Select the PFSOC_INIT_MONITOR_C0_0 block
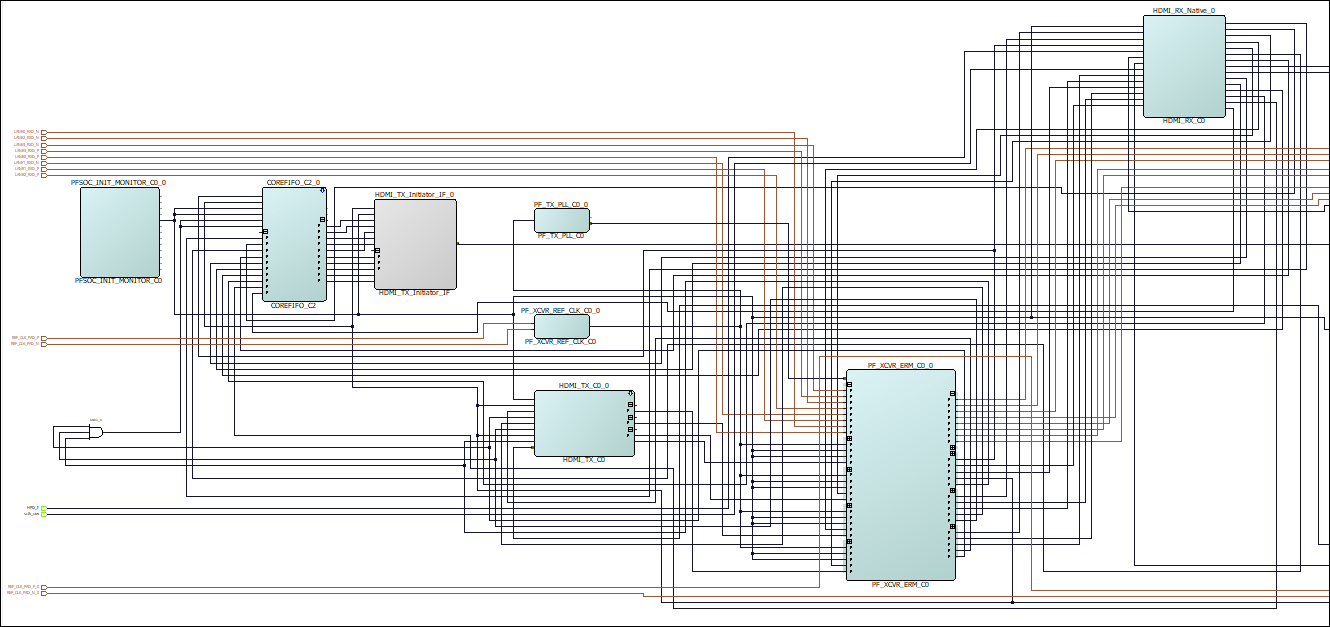Screen dimensions: 1330x627 pos(119,232)
